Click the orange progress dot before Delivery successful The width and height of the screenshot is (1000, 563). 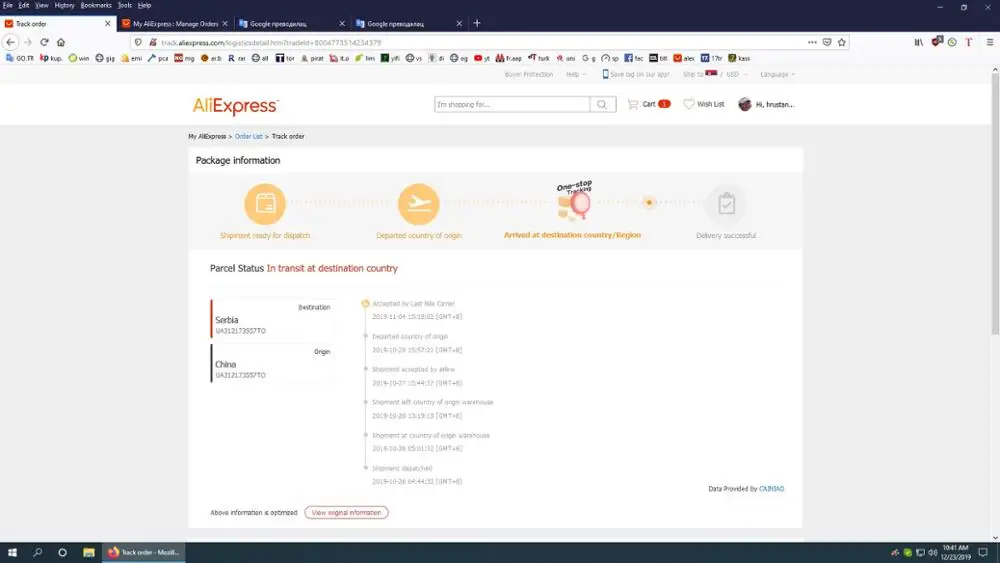click(x=649, y=202)
